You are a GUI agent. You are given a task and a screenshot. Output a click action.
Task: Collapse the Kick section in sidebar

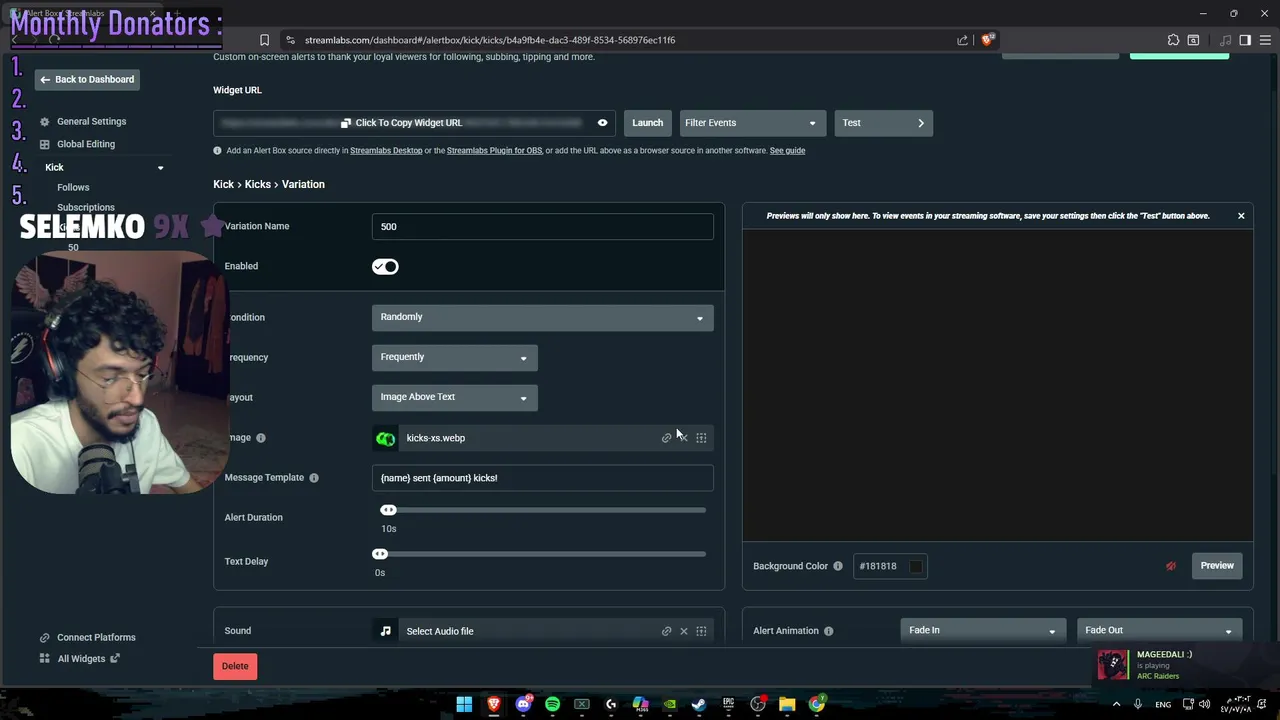click(160, 168)
